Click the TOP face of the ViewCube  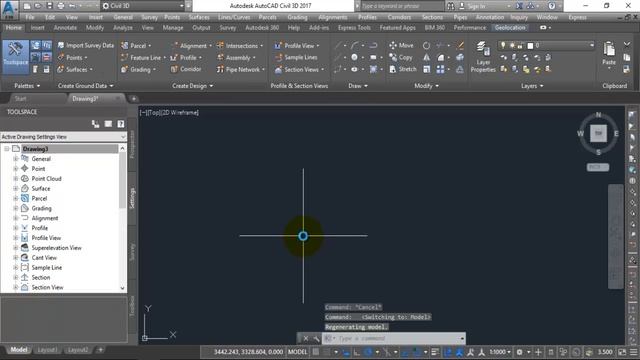[x=598, y=133]
